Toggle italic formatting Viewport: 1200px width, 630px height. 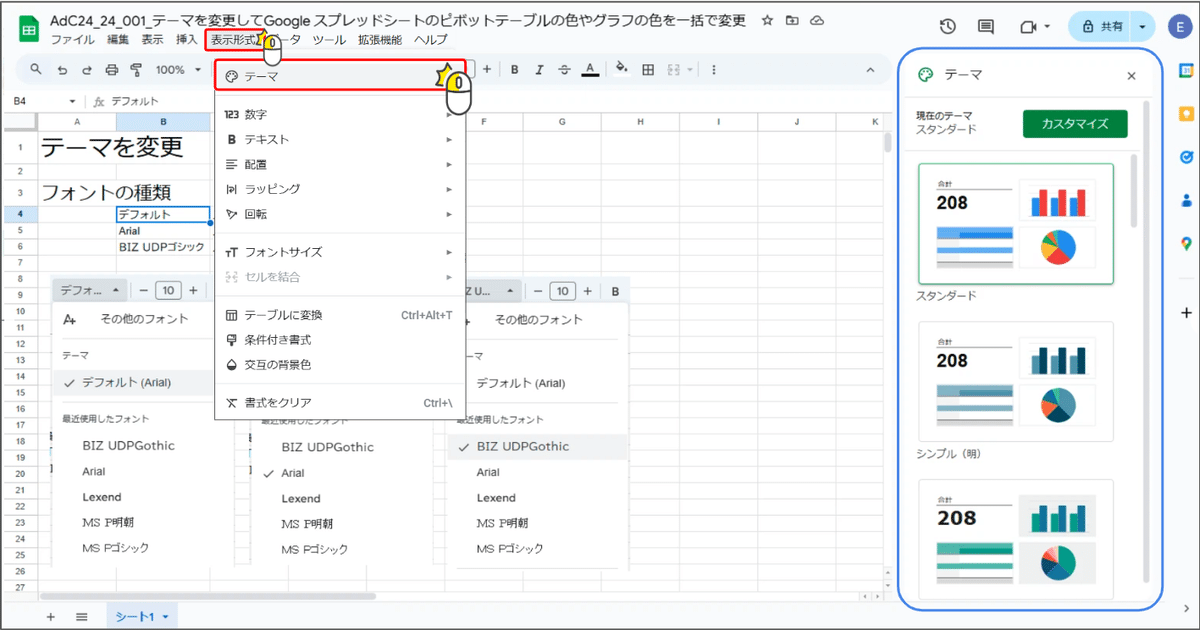pos(539,70)
